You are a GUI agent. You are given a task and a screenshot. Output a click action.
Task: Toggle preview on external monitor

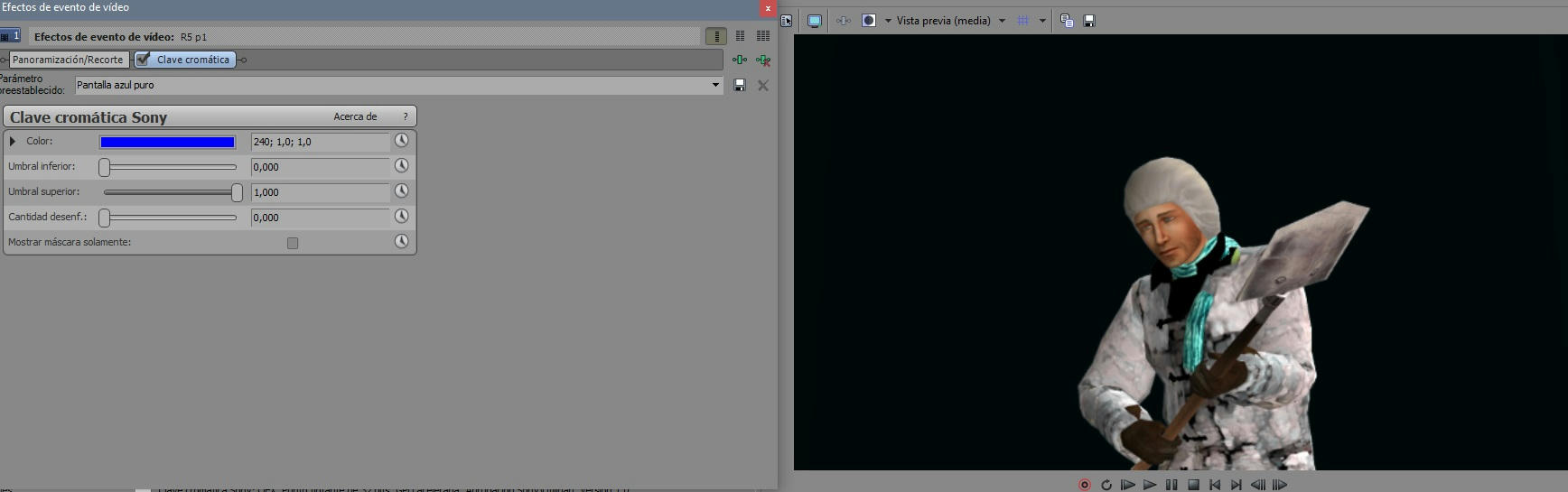(x=814, y=21)
